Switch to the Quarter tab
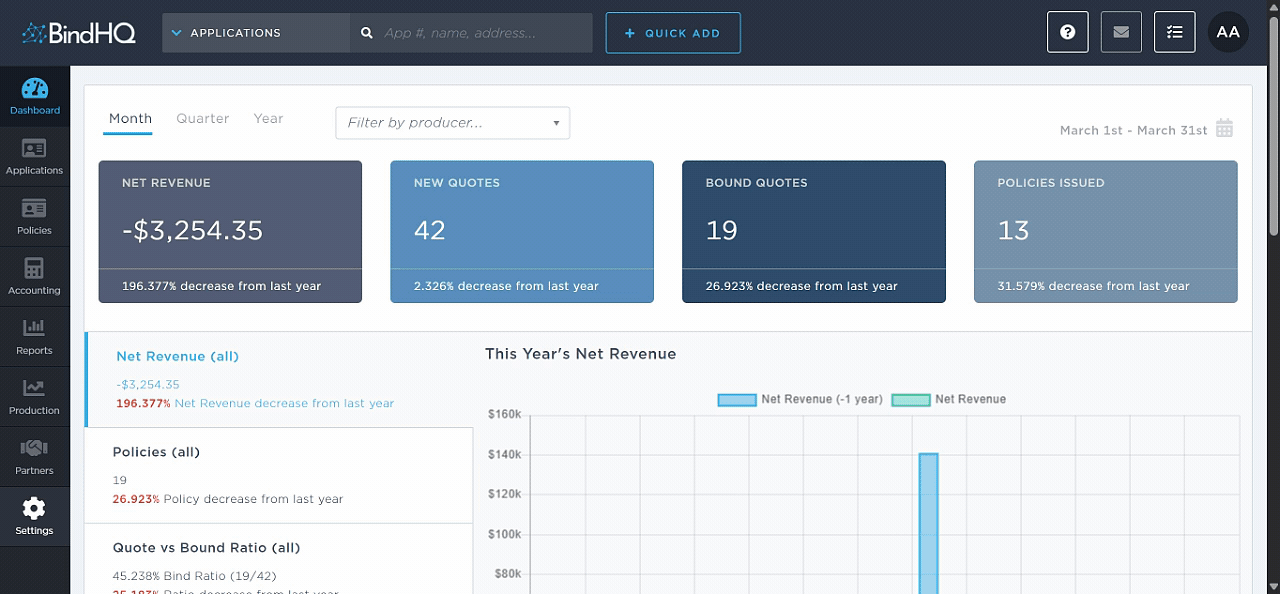The image size is (1280, 594). (203, 118)
